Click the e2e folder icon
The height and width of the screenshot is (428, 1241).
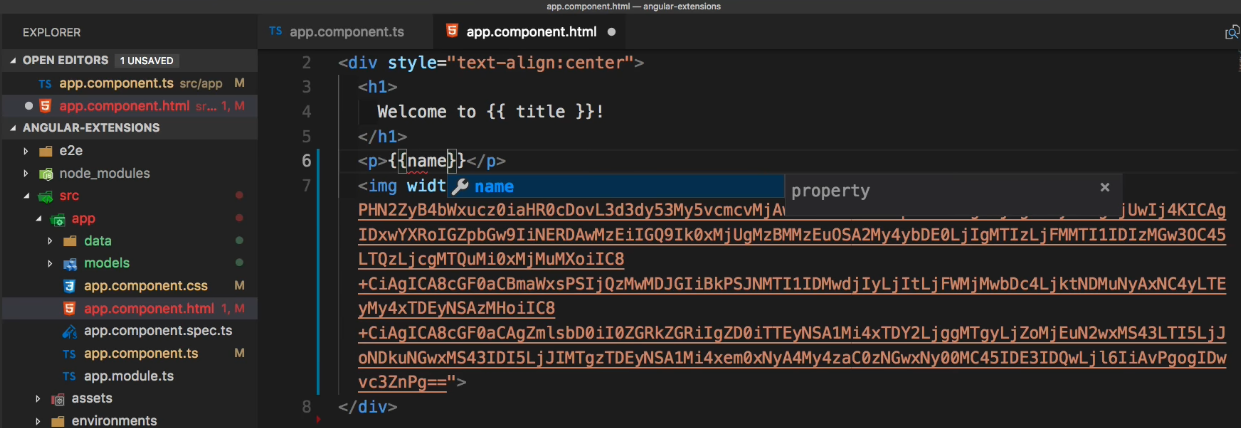click(44, 152)
